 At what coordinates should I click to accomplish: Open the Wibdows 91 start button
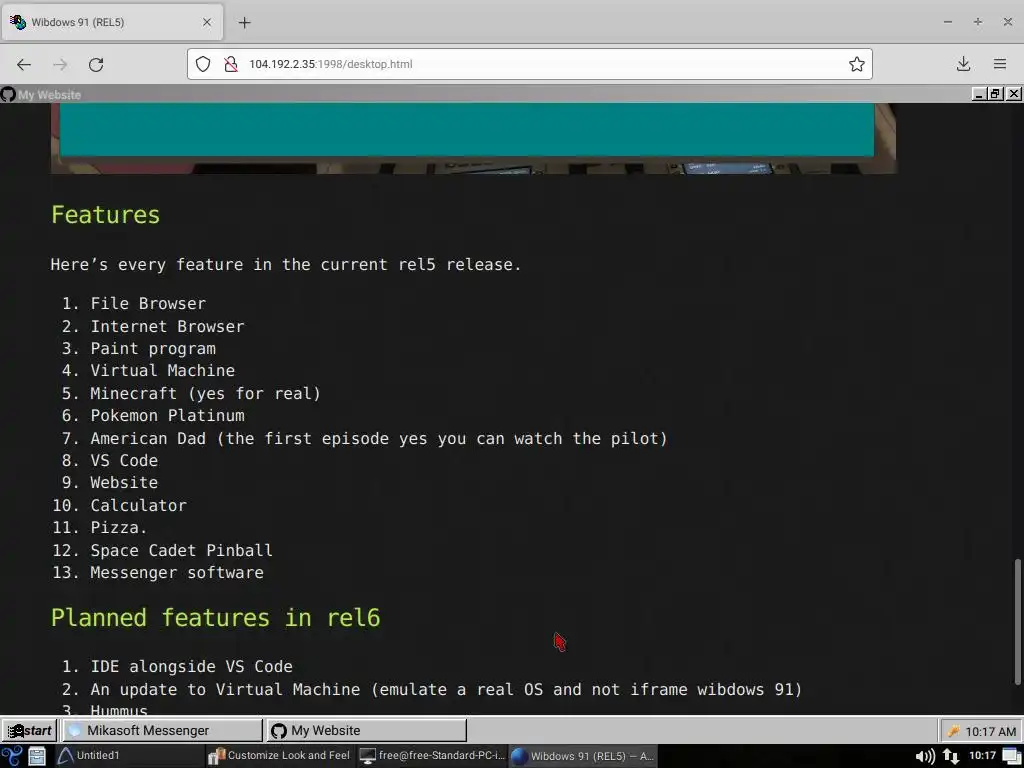coord(30,730)
